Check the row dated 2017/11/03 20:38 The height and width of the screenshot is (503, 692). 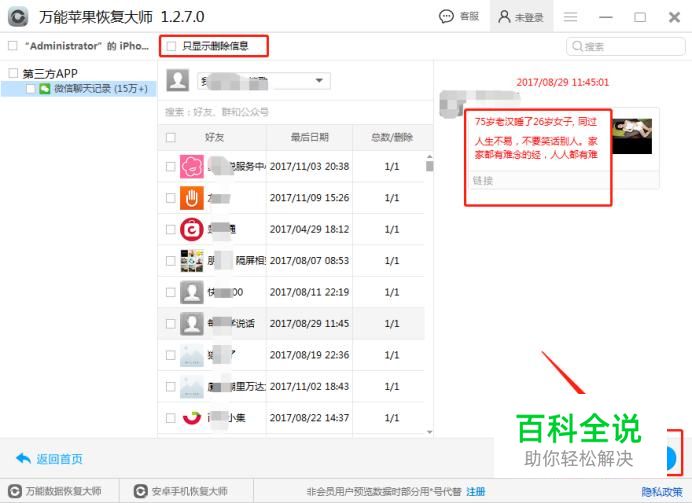click(170, 166)
